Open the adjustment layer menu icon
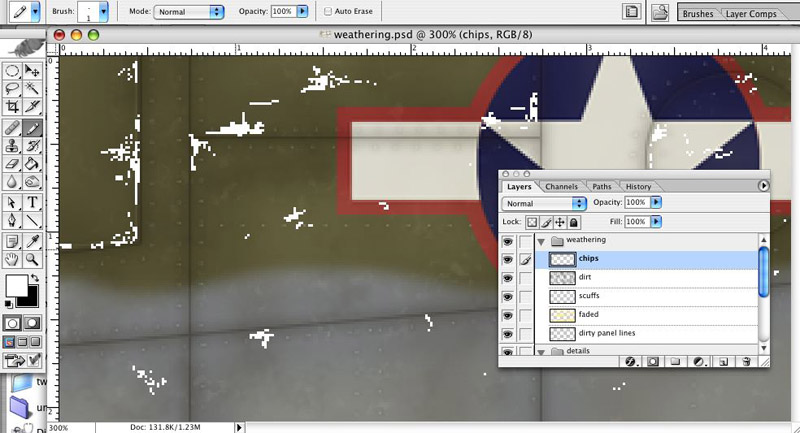 coord(698,362)
